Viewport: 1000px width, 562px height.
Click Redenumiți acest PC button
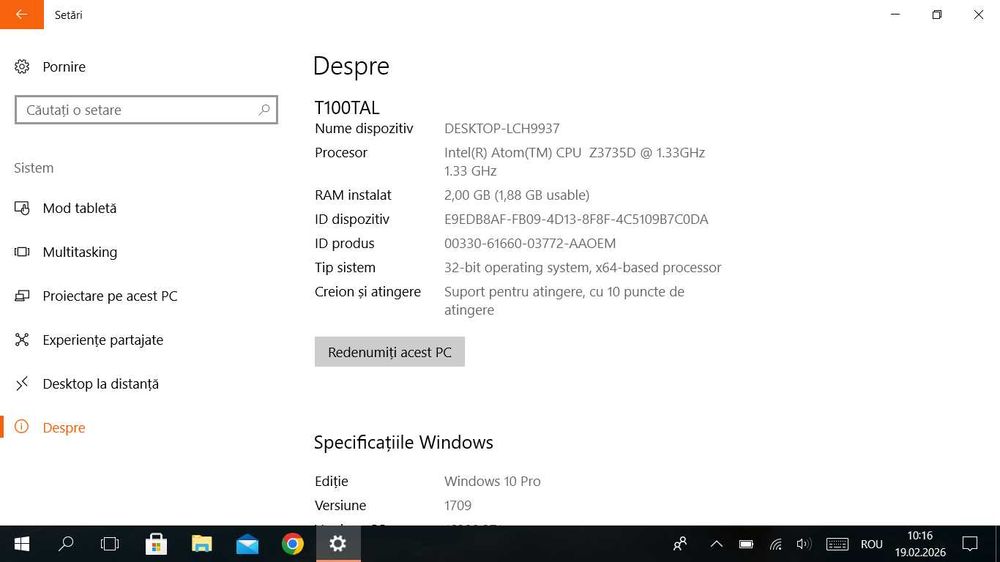point(390,351)
